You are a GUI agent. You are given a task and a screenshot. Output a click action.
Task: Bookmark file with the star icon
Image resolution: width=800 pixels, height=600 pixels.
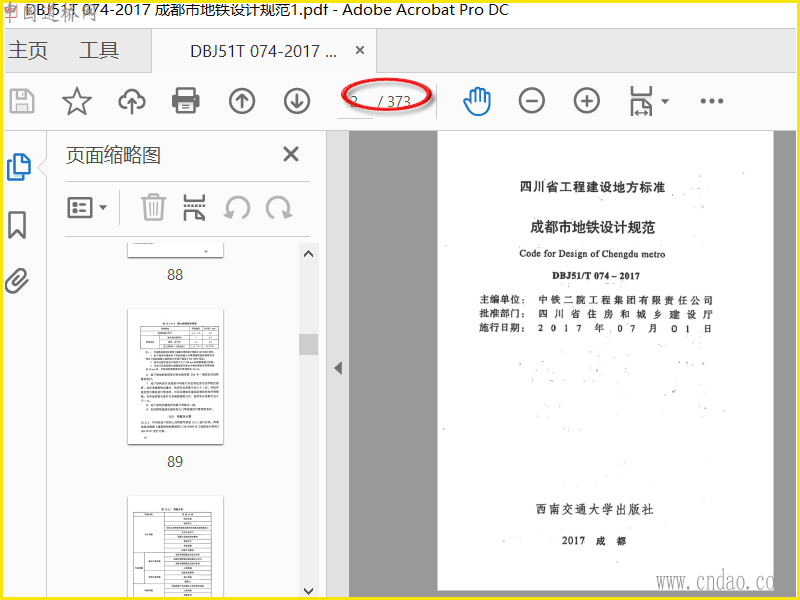pos(77,101)
